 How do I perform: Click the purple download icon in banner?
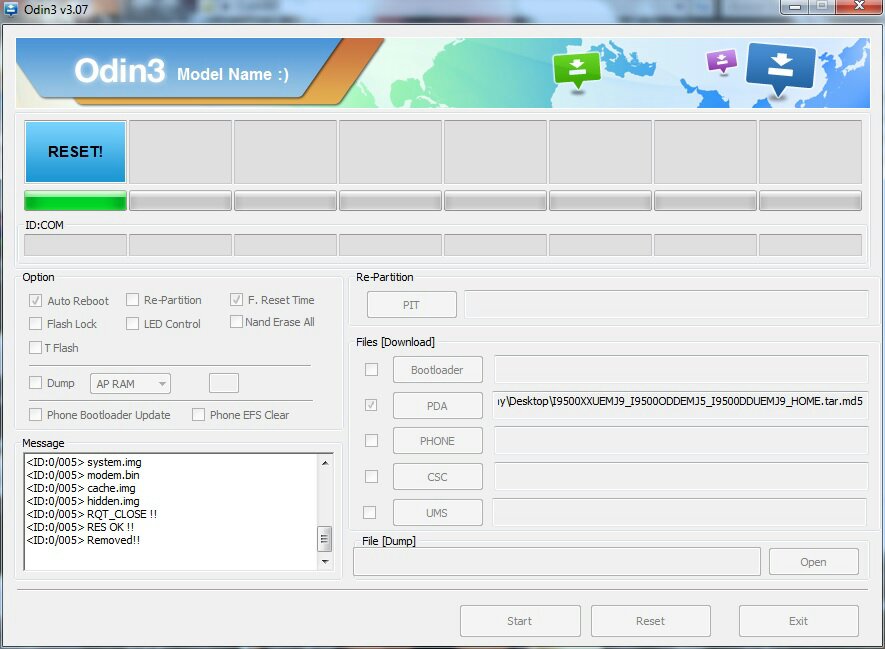coord(721,62)
